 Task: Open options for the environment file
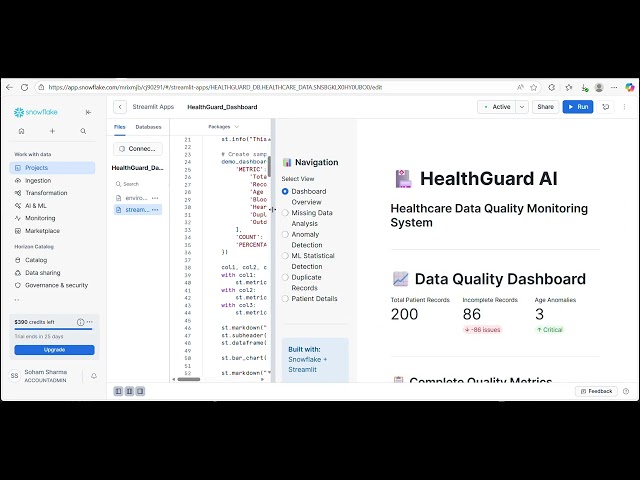[155, 198]
